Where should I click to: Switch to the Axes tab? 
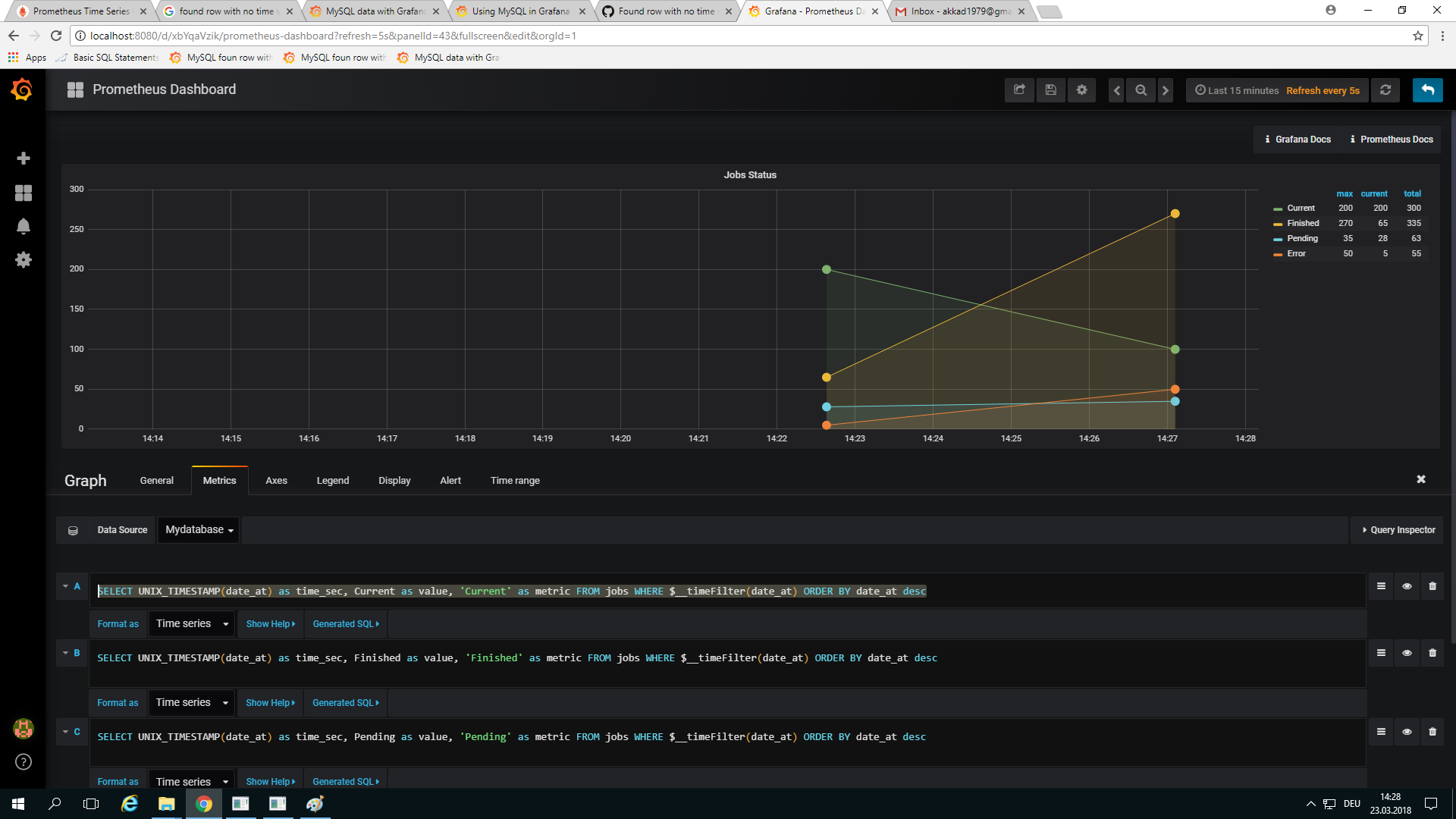tap(276, 481)
